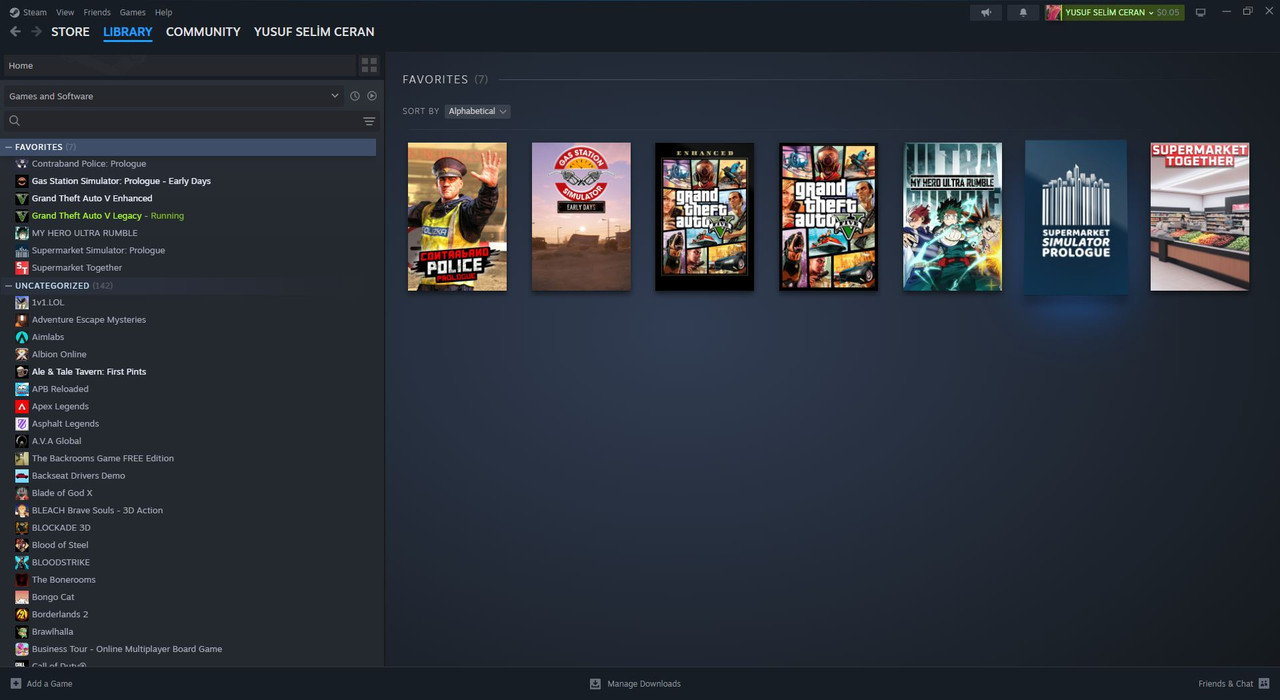This screenshot has width=1280, height=700.
Task: Click the Aimlabs game icon
Action: point(22,337)
